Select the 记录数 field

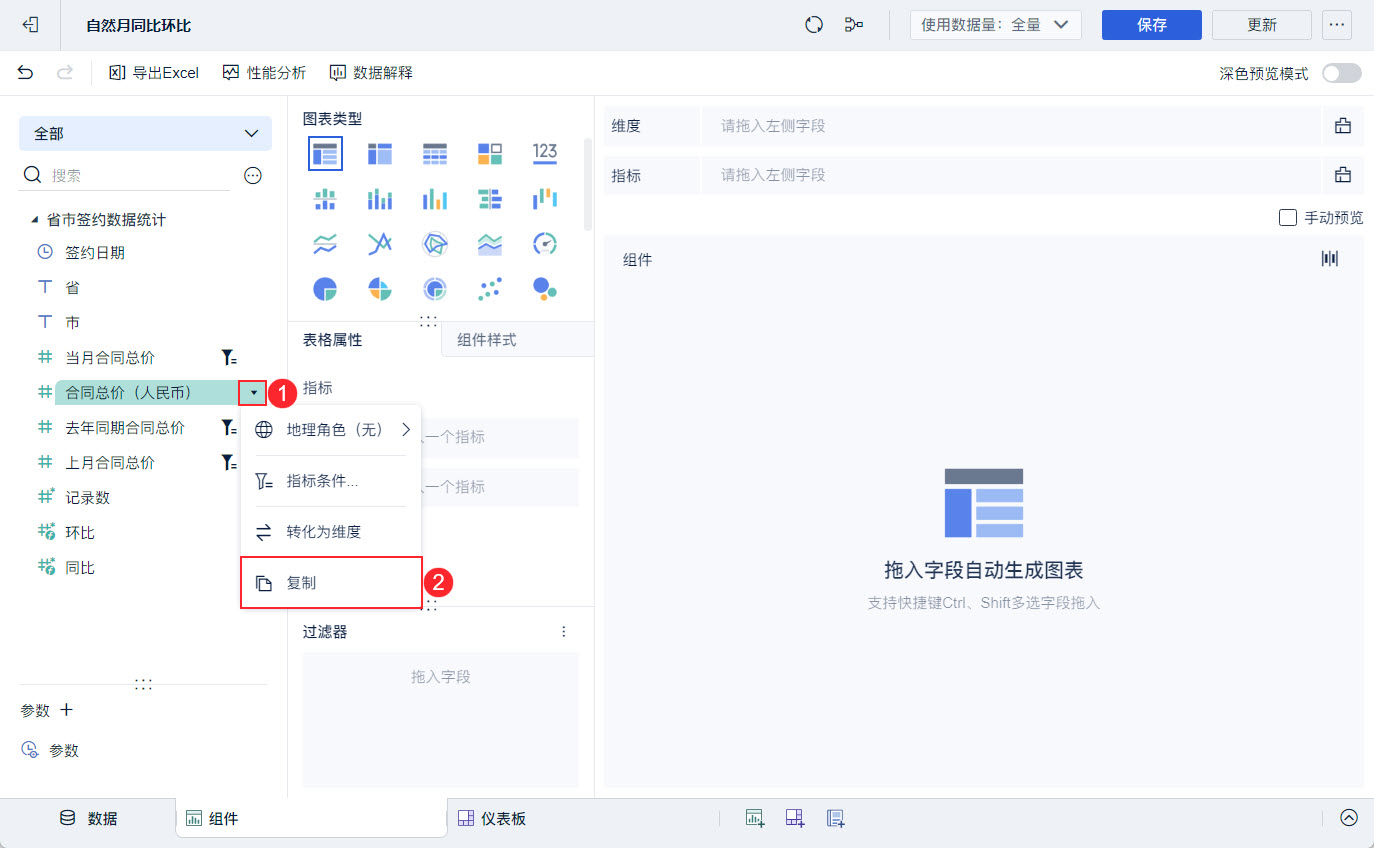[87, 498]
